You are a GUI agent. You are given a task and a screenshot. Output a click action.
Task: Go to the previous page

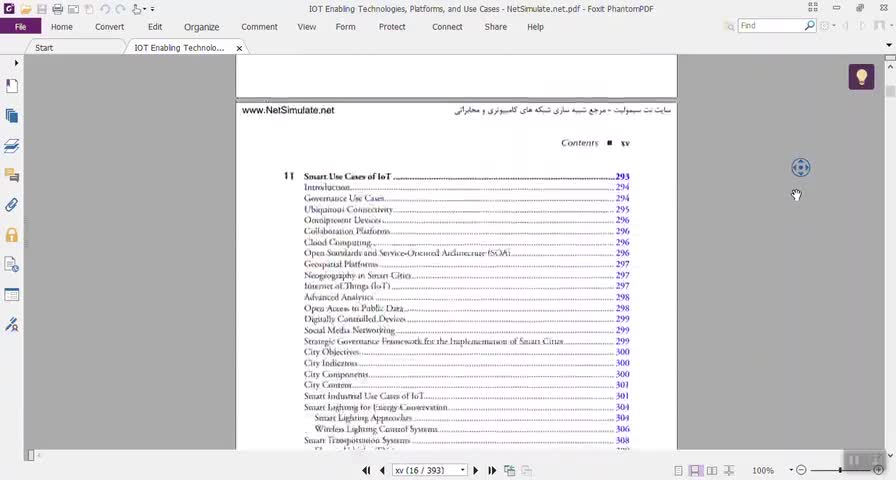[x=382, y=470]
